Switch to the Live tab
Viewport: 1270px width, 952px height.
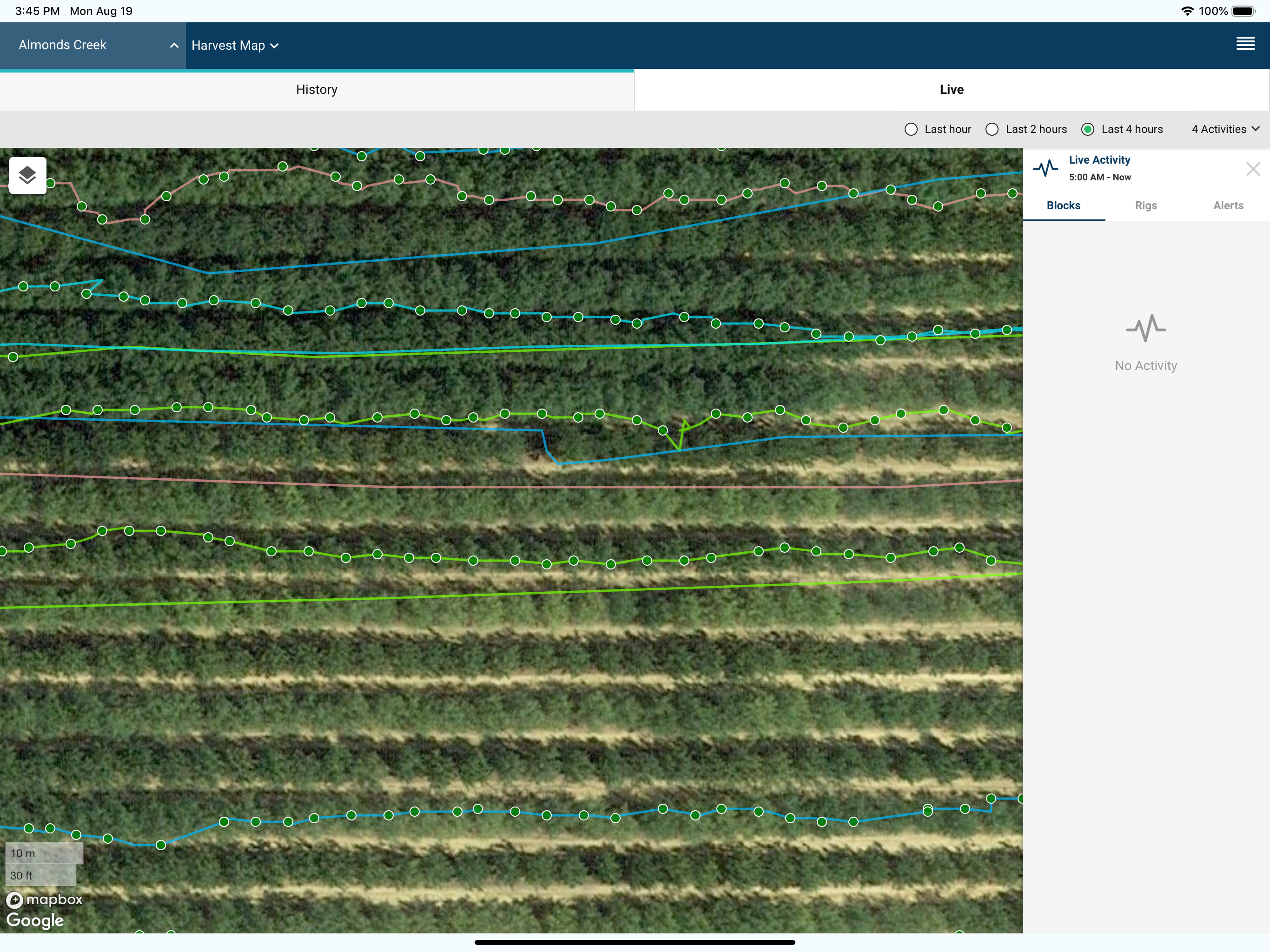[x=952, y=90]
